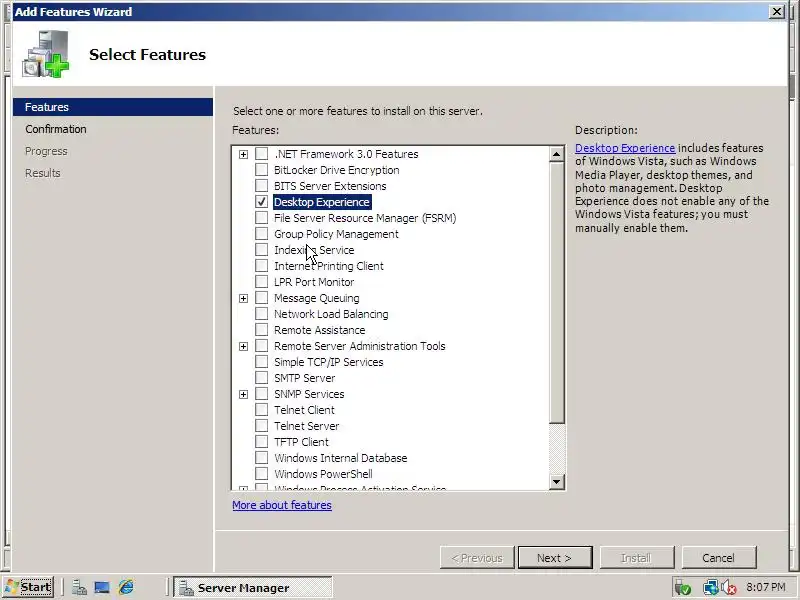Screen dimensions: 800x600
Task: Select the Results wizard step
Action: pos(43,173)
